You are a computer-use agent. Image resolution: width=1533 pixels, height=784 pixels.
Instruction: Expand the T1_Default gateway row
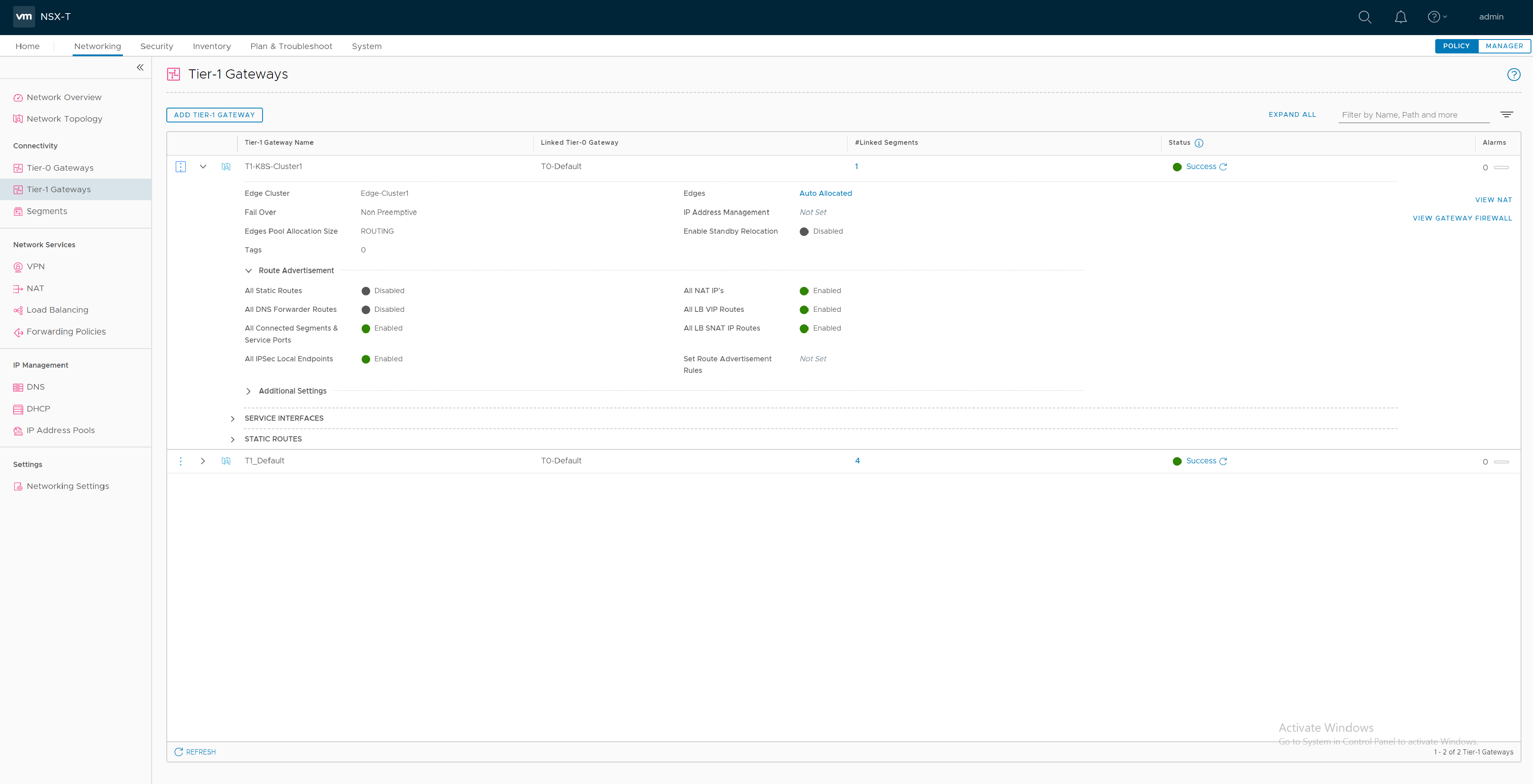click(x=203, y=461)
